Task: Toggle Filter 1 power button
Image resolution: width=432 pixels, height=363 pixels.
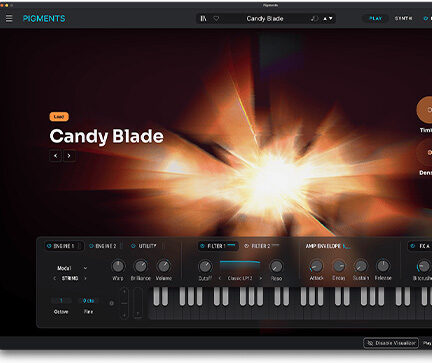Action: point(202,246)
